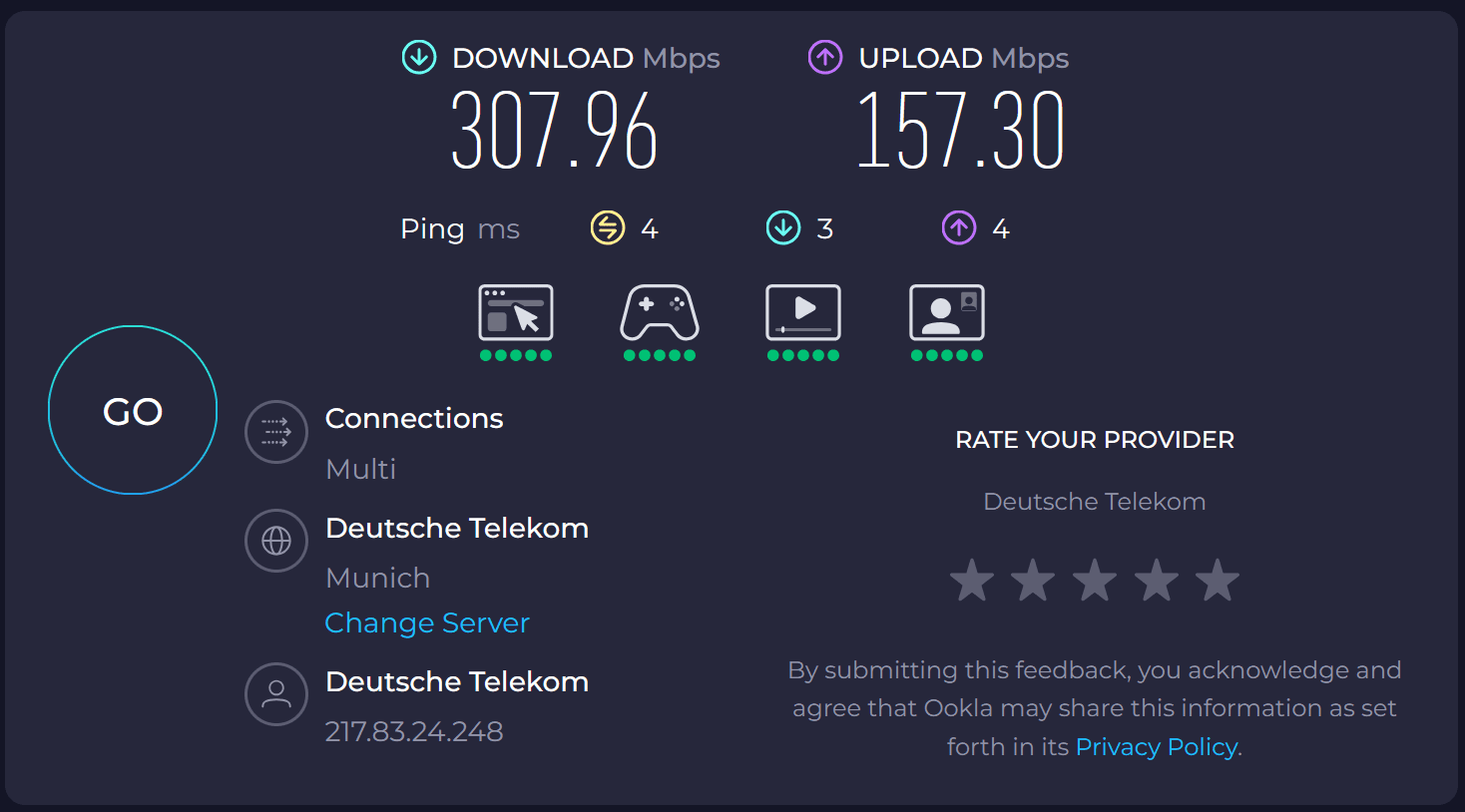The image size is (1465, 812).
Task: Click the online gaming controller icon
Action: click(659, 313)
